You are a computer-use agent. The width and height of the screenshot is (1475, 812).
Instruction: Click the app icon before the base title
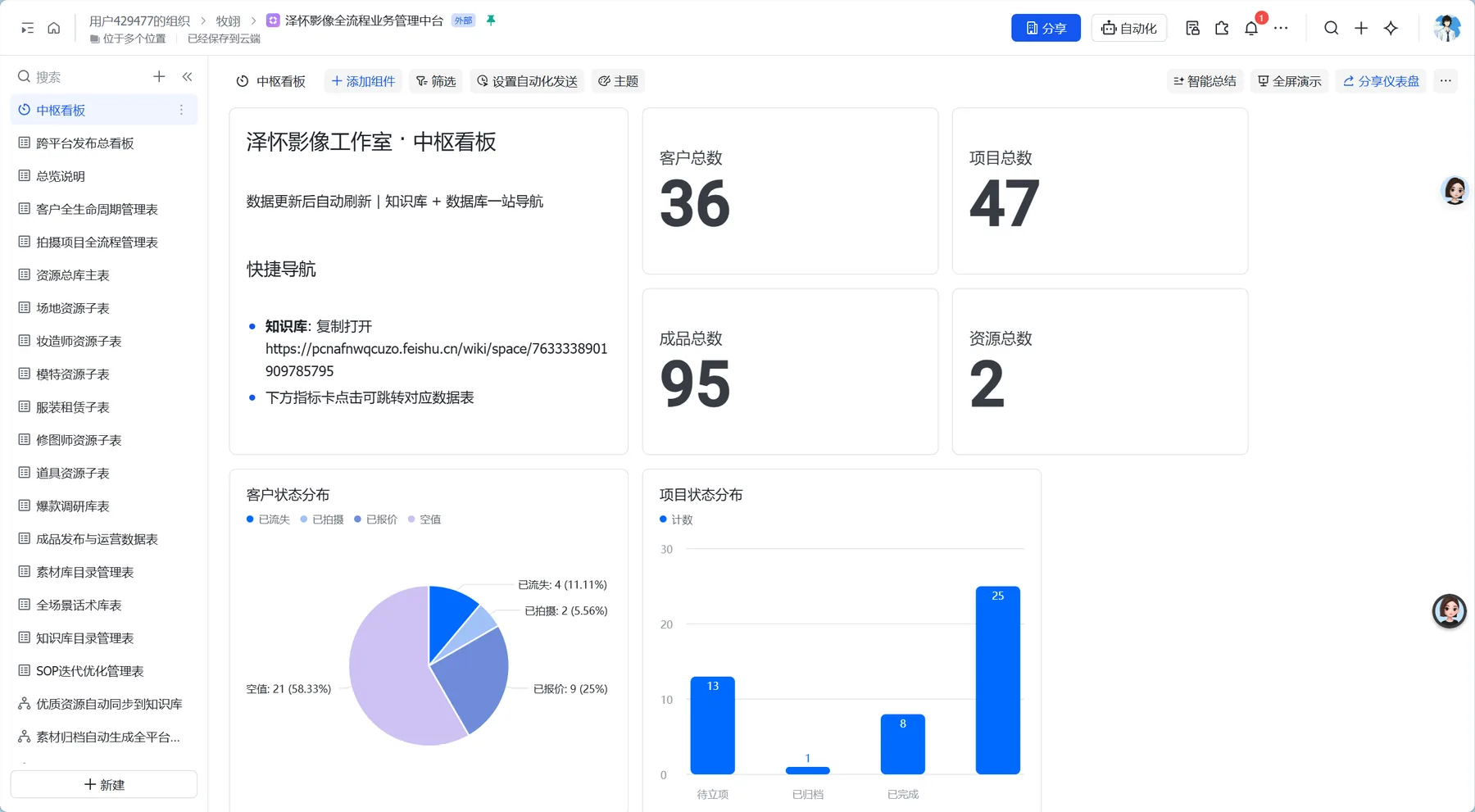click(273, 20)
